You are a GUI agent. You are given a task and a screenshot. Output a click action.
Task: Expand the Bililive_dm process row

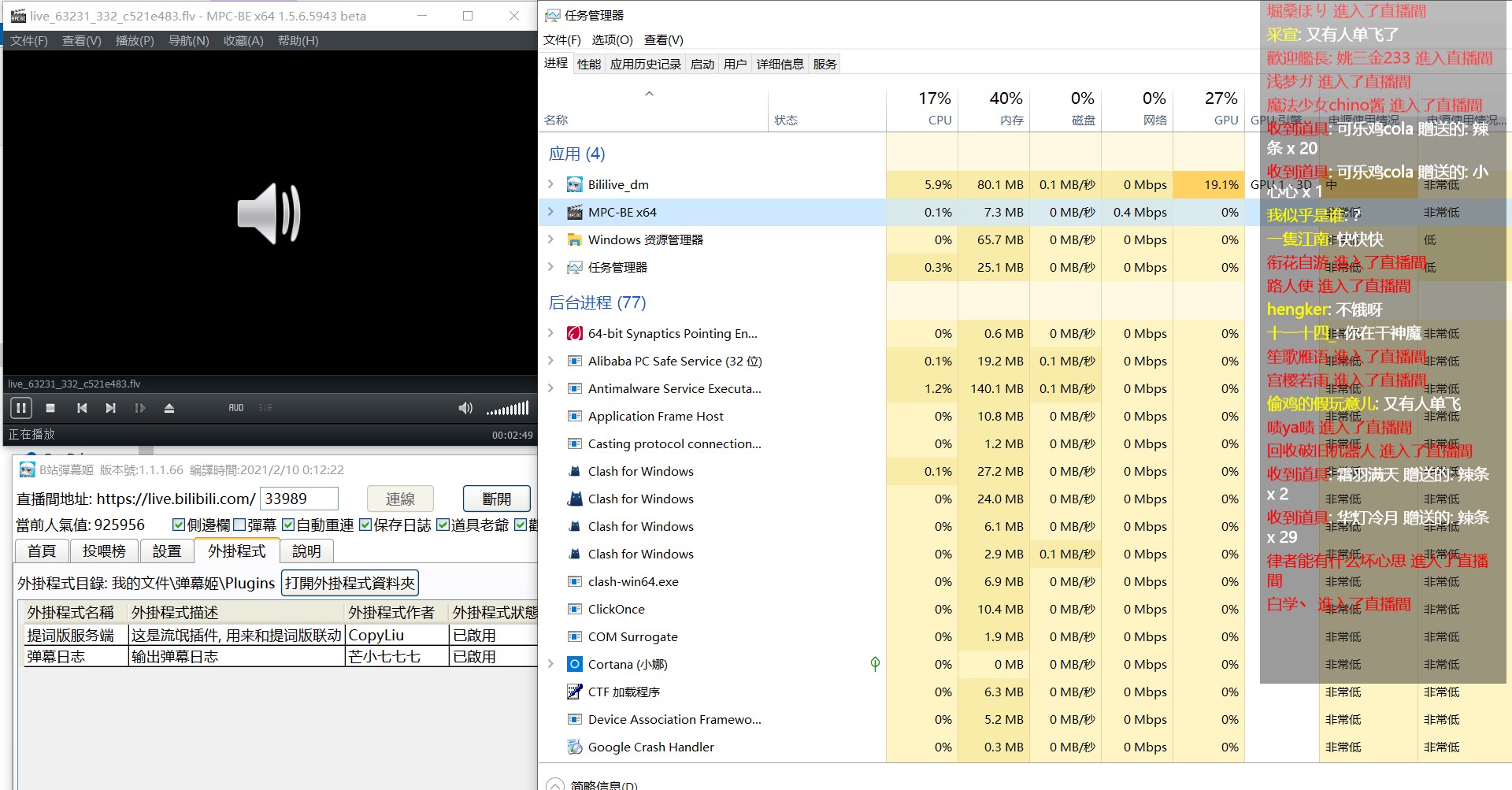pos(550,184)
